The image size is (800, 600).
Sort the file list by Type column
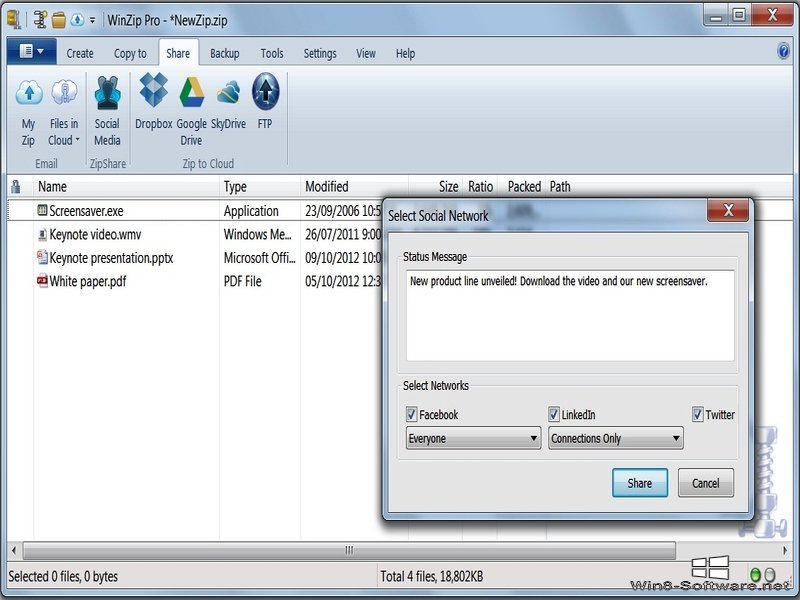click(x=260, y=187)
